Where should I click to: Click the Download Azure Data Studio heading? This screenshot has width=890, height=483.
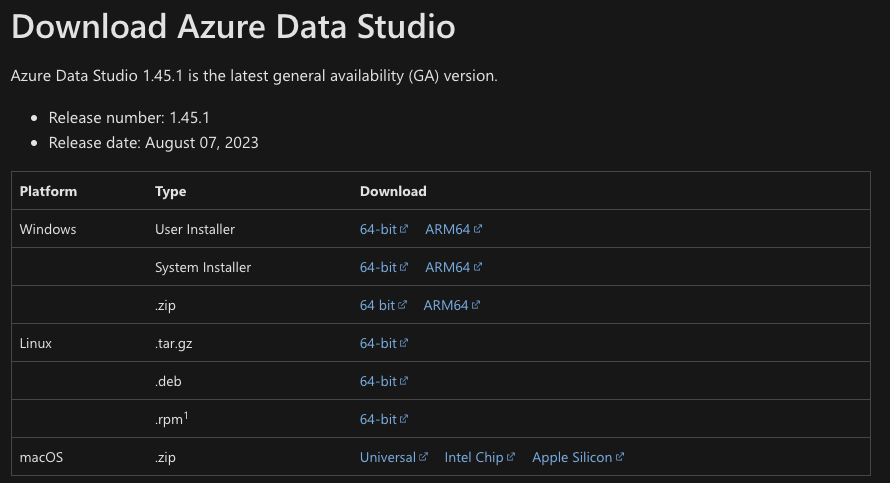click(x=233, y=27)
